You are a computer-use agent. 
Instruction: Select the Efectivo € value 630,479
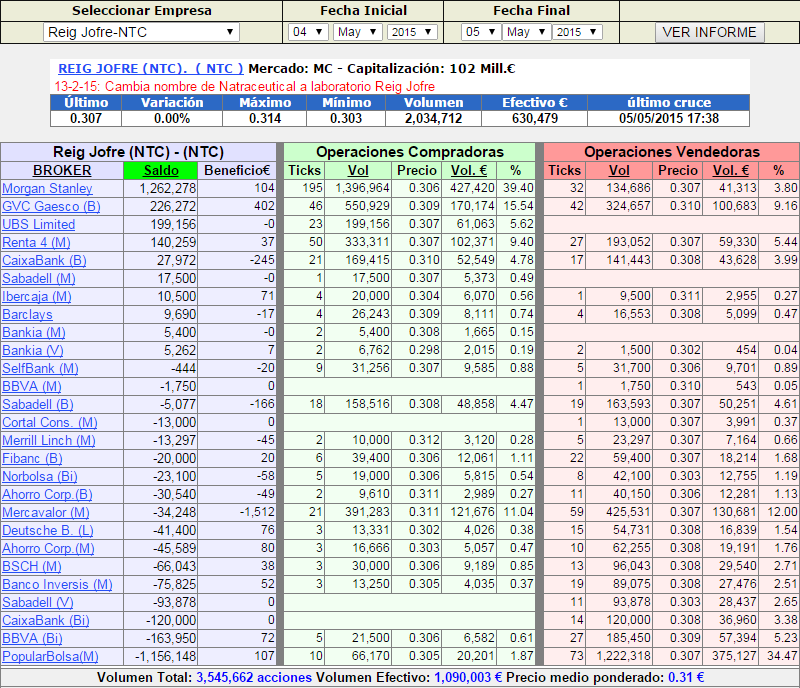[535, 118]
